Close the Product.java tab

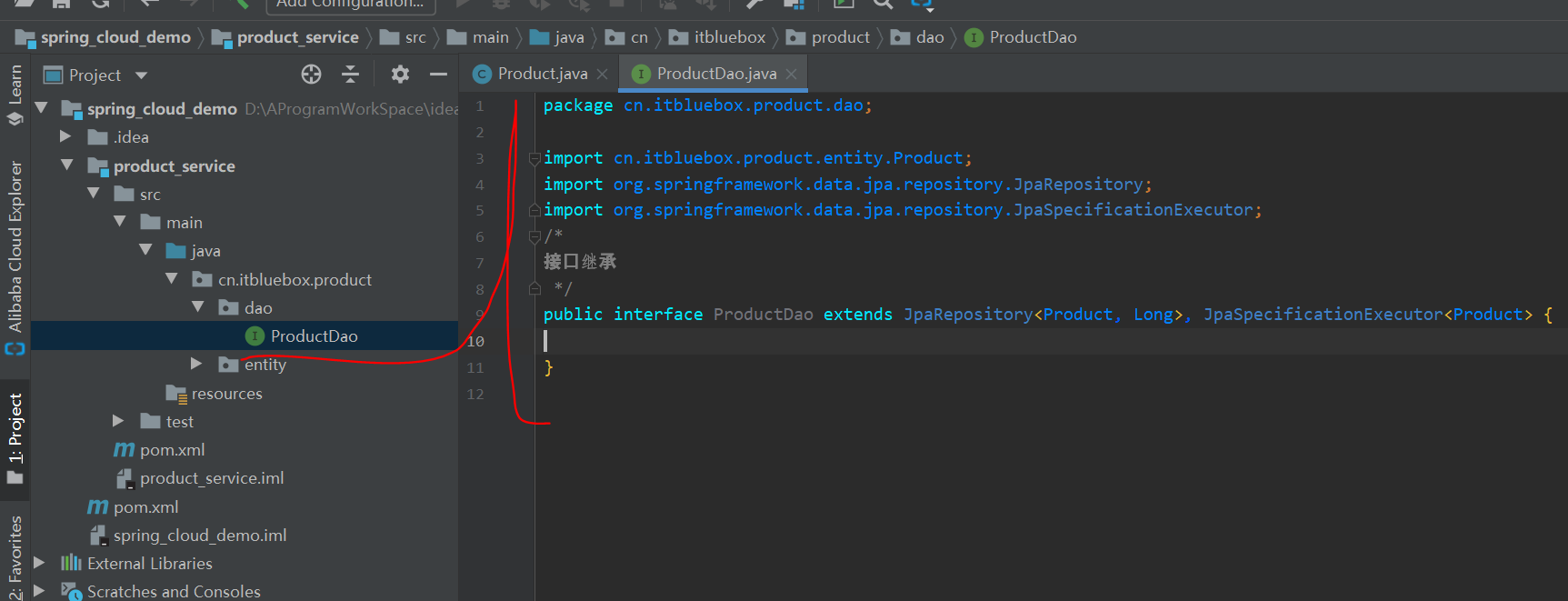[x=602, y=75]
